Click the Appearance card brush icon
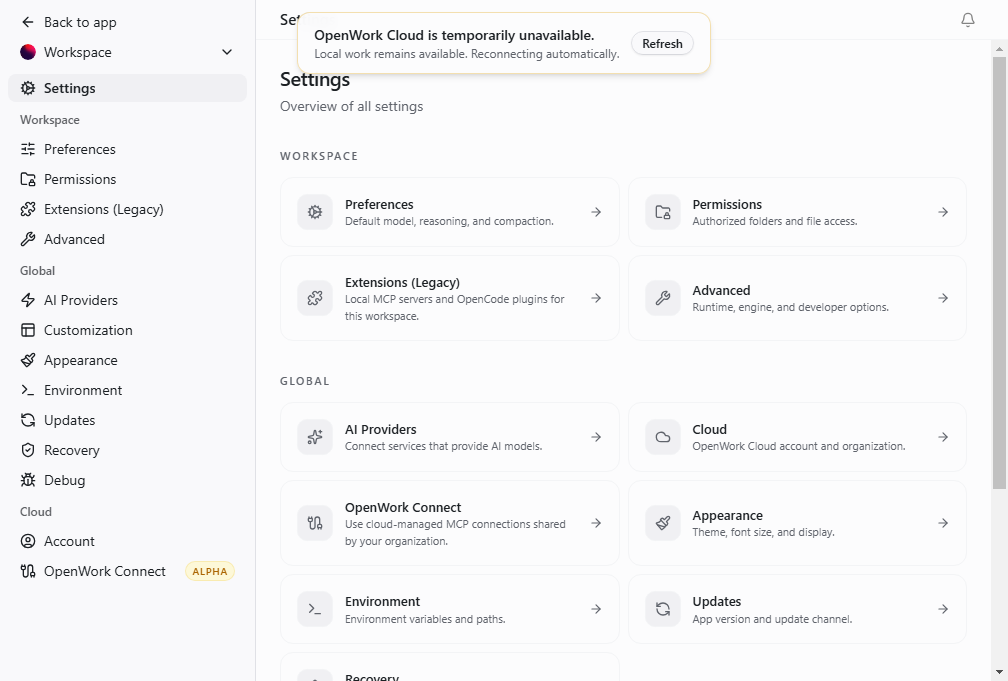The height and width of the screenshot is (681, 1008). 663,523
